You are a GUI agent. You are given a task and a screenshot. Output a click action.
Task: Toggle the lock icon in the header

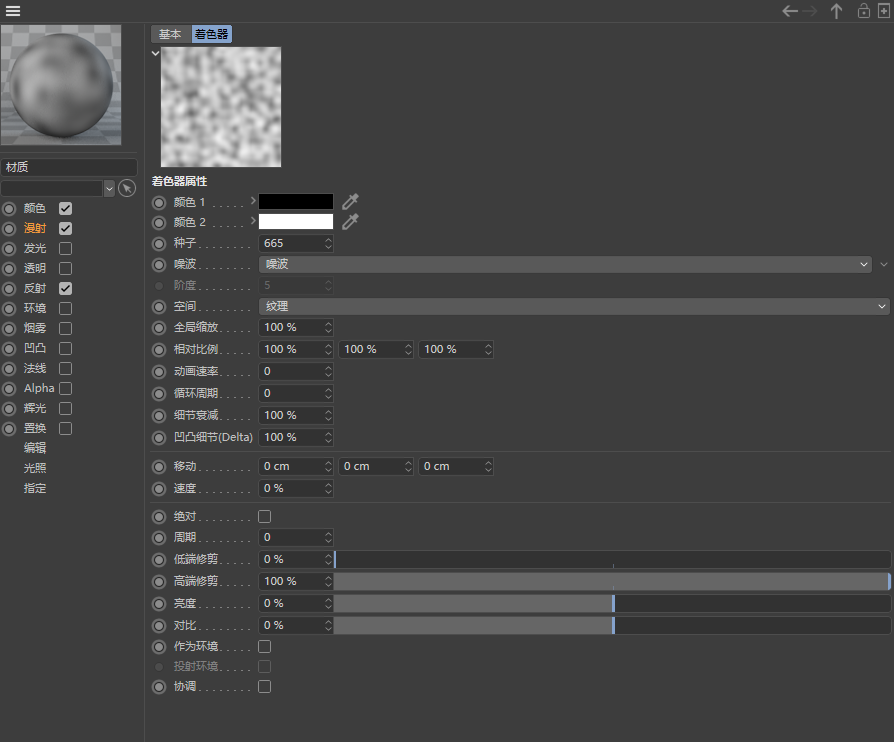click(x=864, y=11)
